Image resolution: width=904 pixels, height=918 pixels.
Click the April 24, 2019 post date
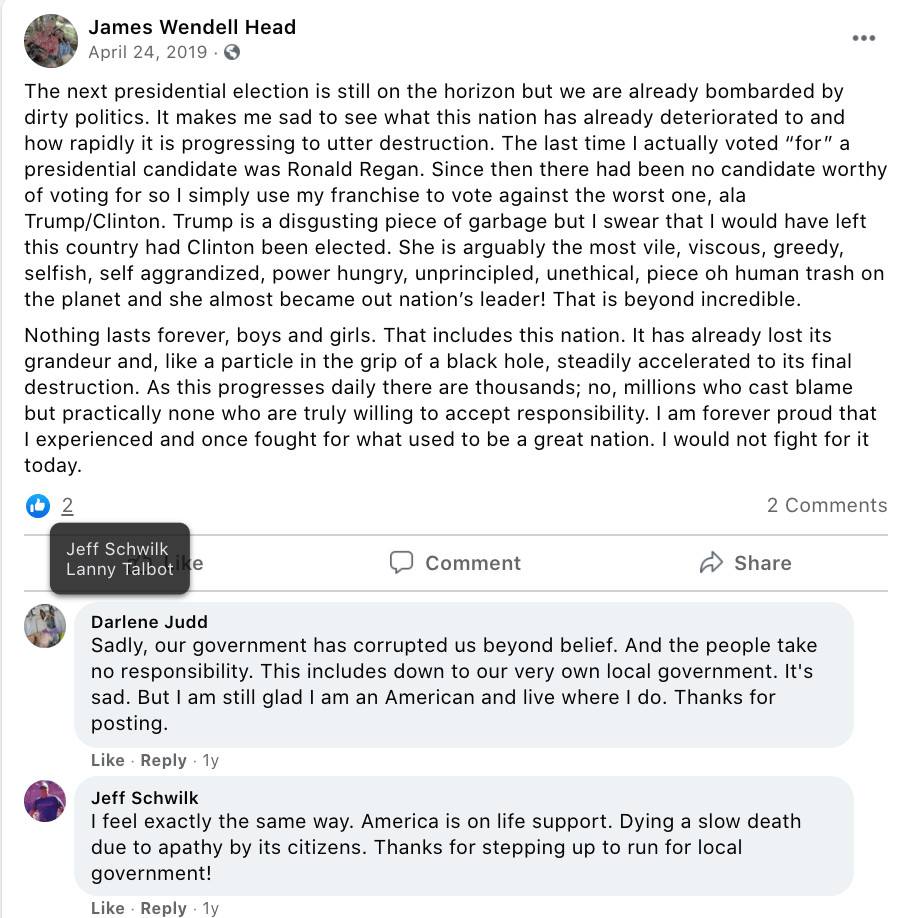[148, 52]
